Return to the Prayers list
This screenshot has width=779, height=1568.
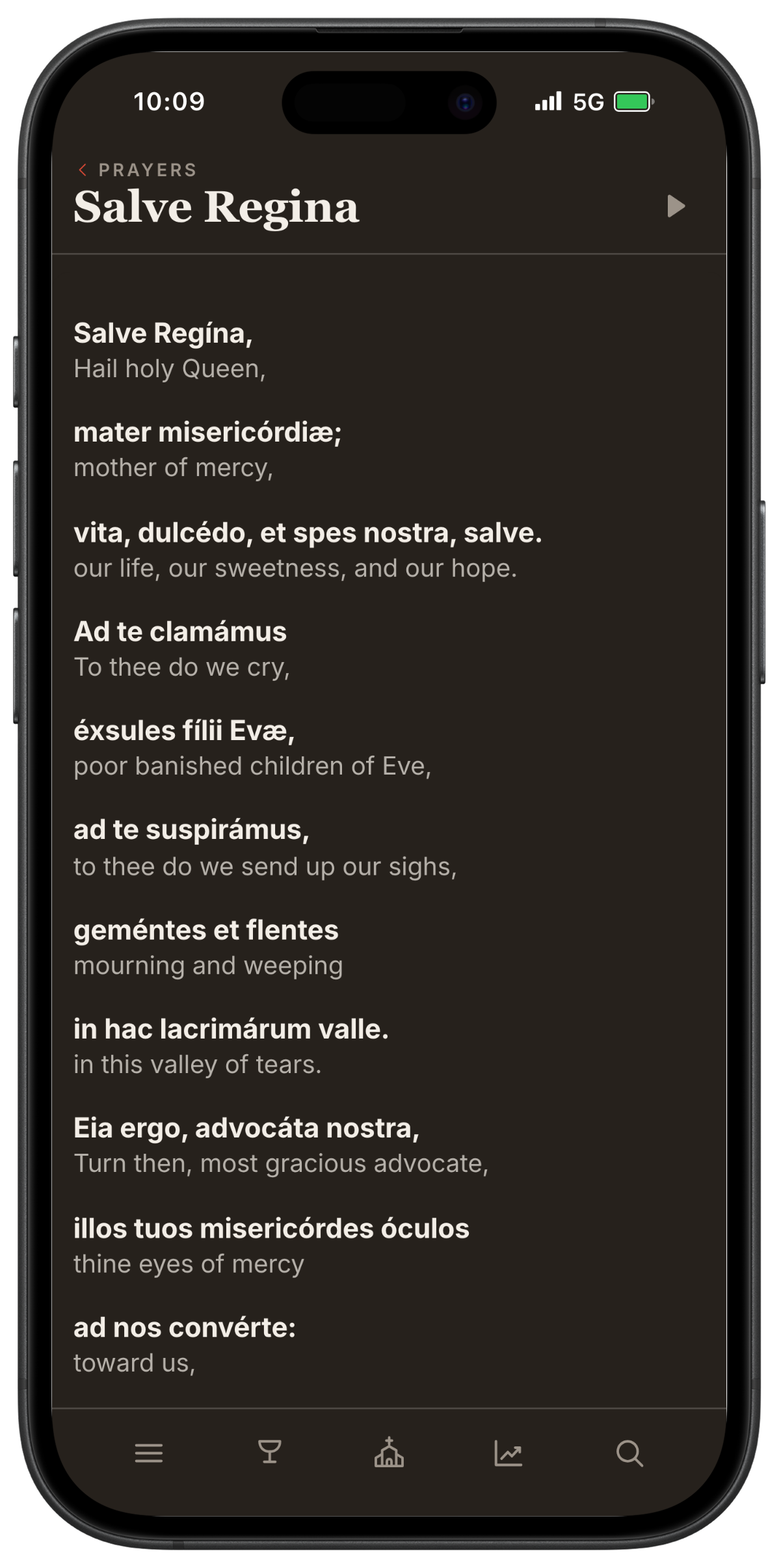tap(147, 170)
